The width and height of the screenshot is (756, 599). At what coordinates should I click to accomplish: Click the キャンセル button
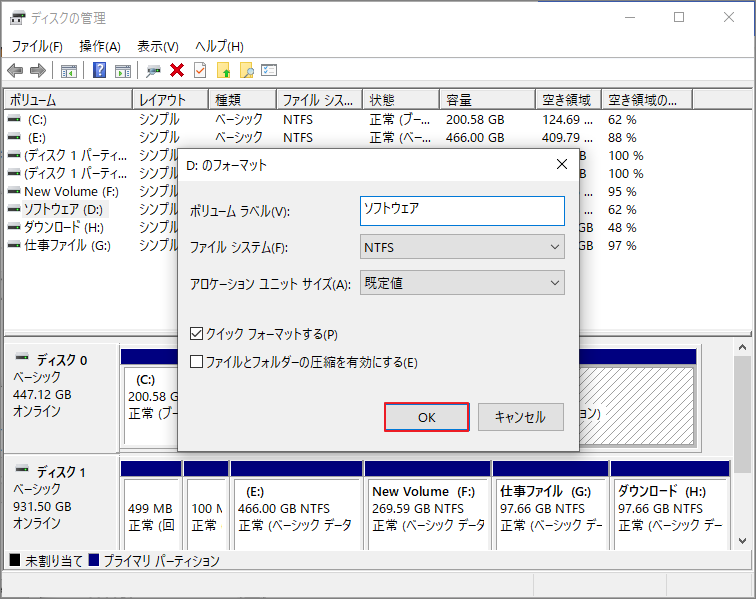[521, 417]
